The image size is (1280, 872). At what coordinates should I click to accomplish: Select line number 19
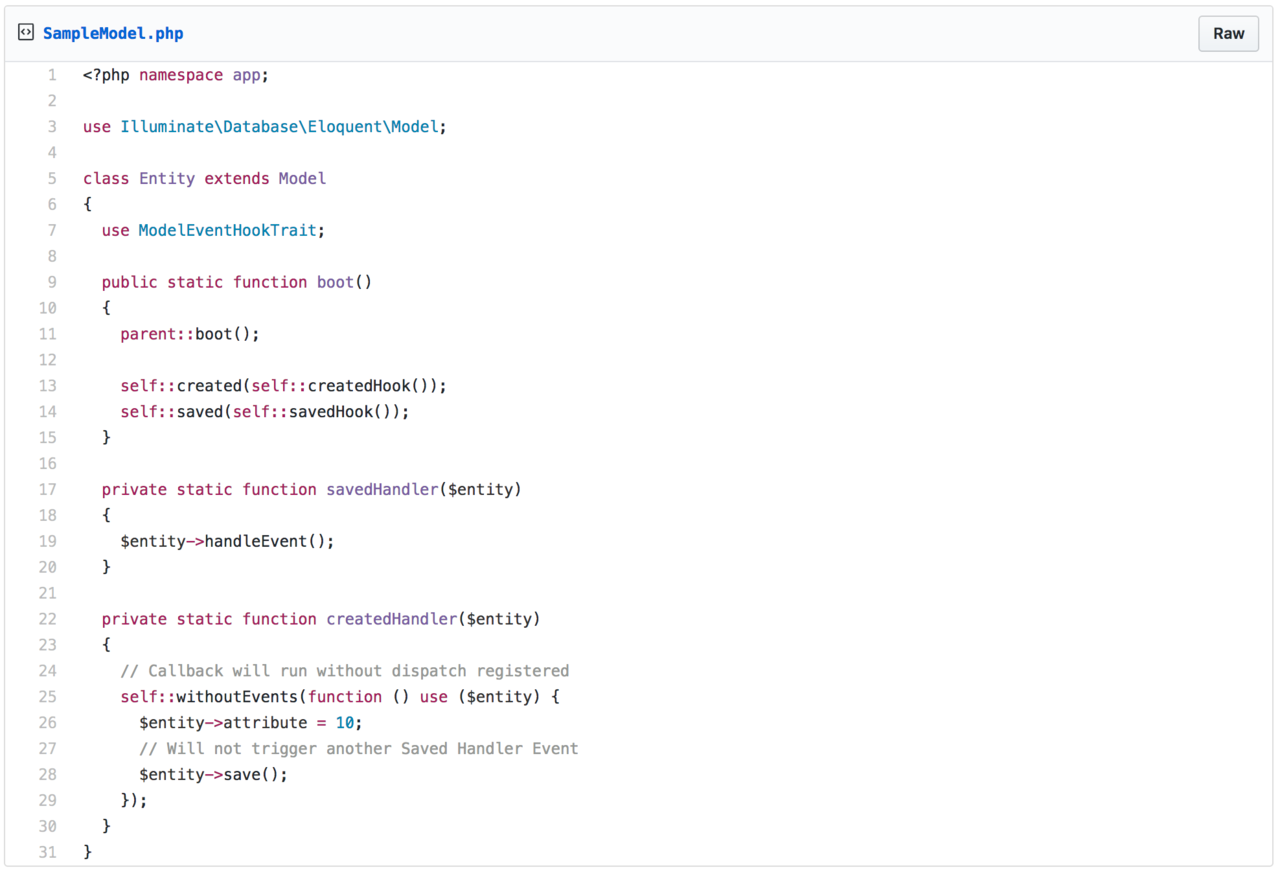(48, 542)
